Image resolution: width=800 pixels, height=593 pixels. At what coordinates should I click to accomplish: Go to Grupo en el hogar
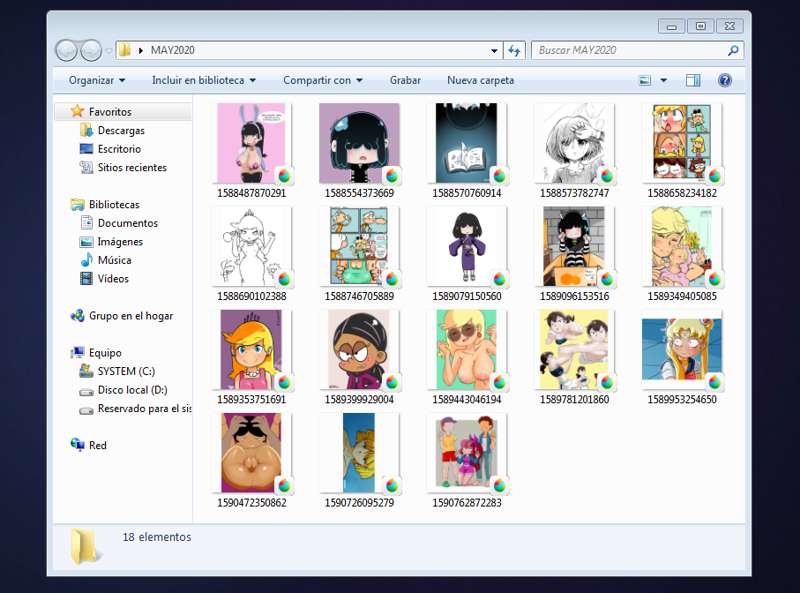pyautogui.click(x=130, y=316)
